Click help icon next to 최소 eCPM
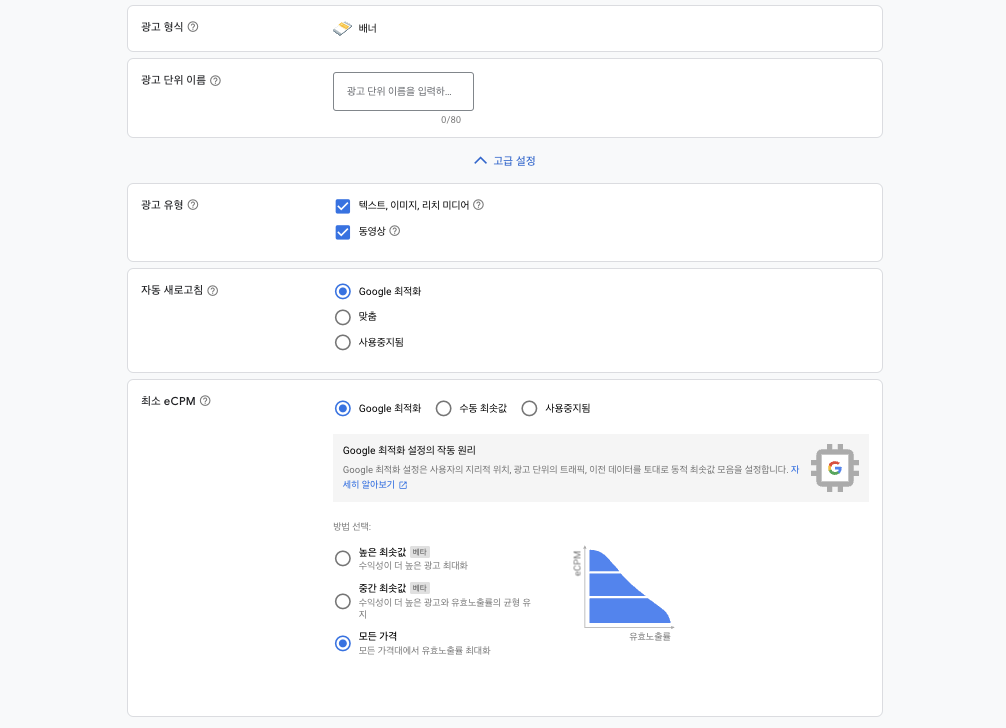 (x=205, y=401)
